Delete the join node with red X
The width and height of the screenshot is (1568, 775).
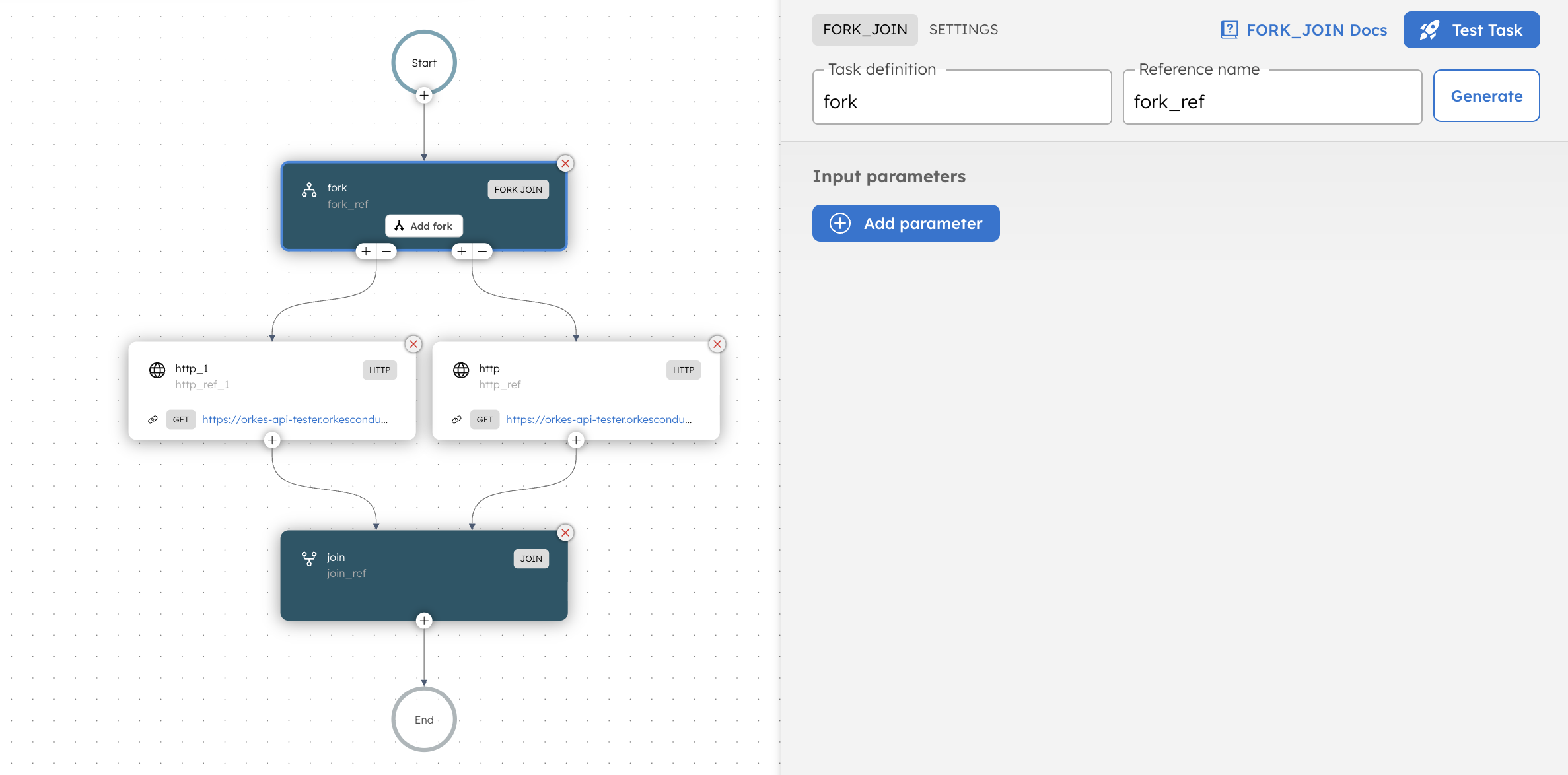point(565,533)
